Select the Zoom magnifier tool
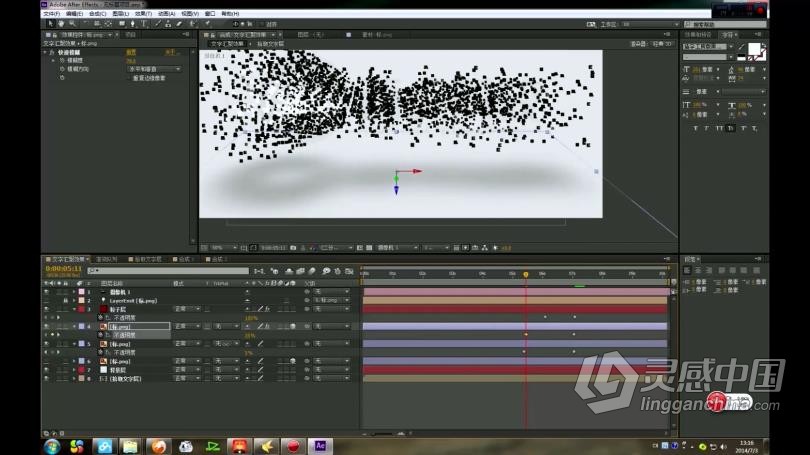This screenshot has height=455, width=810. (x=72, y=24)
